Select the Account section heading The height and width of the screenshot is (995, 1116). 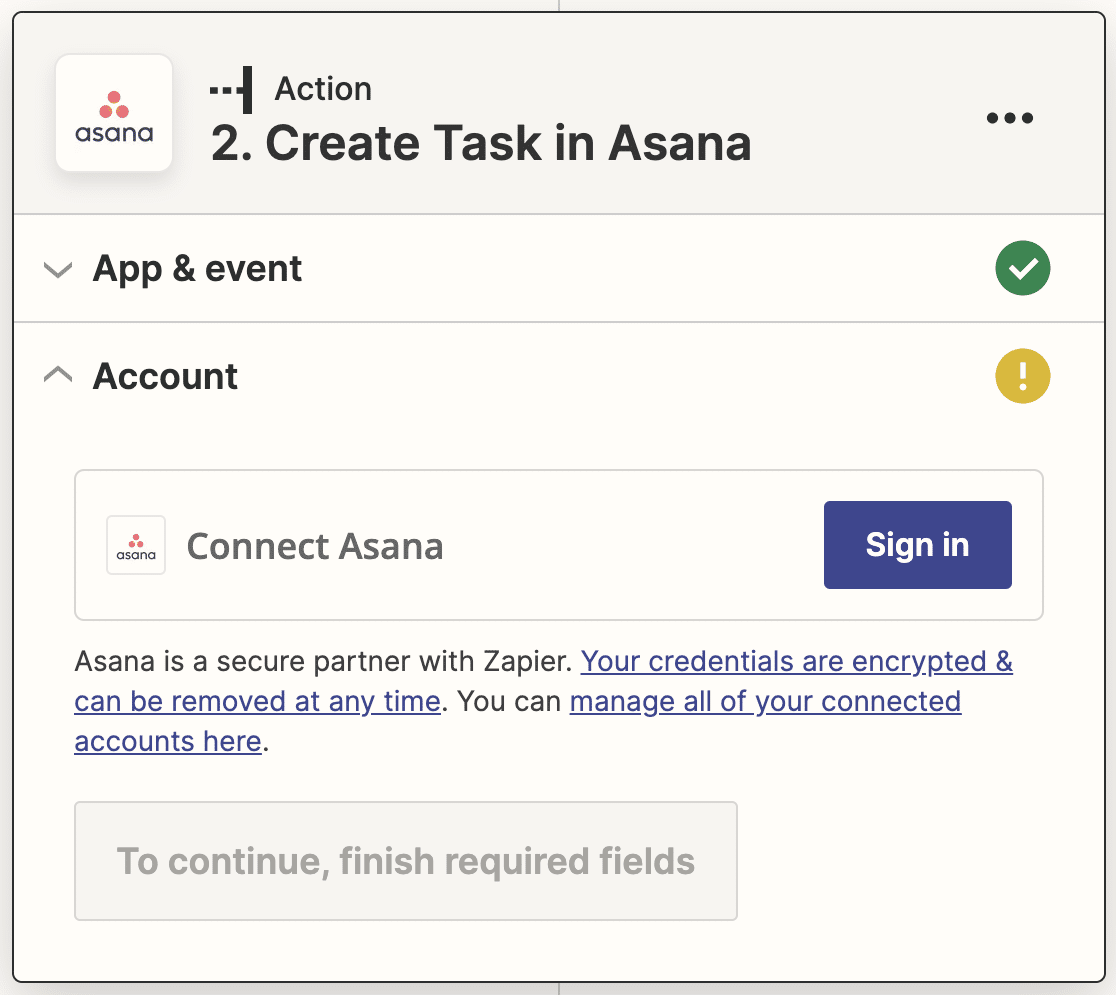tap(165, 376)
